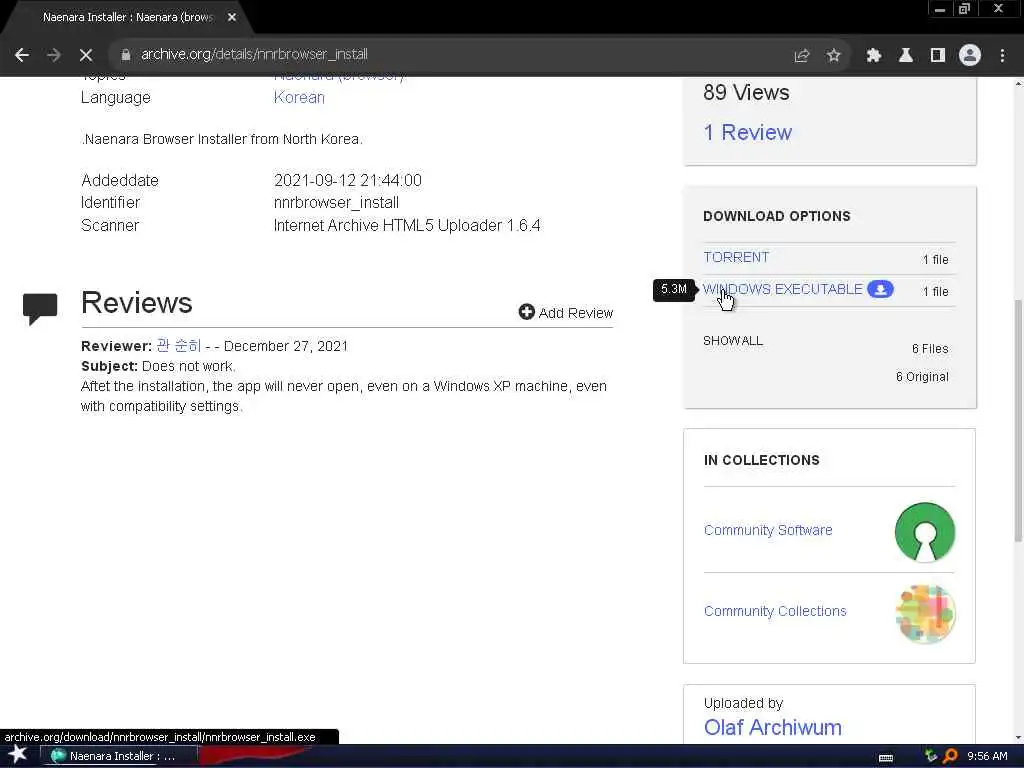The height and width of the screenshot is (768, 1024).
Task: Click the 'nnrbrowser_install' identifier text
Action: tap(336, 202)
